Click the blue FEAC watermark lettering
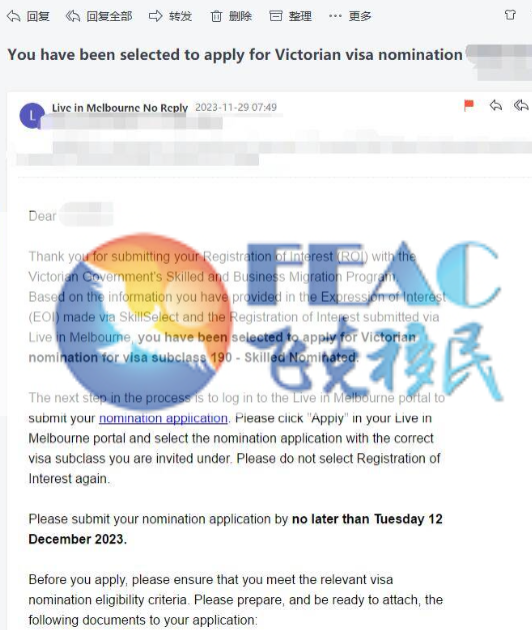 click(374, 274)
